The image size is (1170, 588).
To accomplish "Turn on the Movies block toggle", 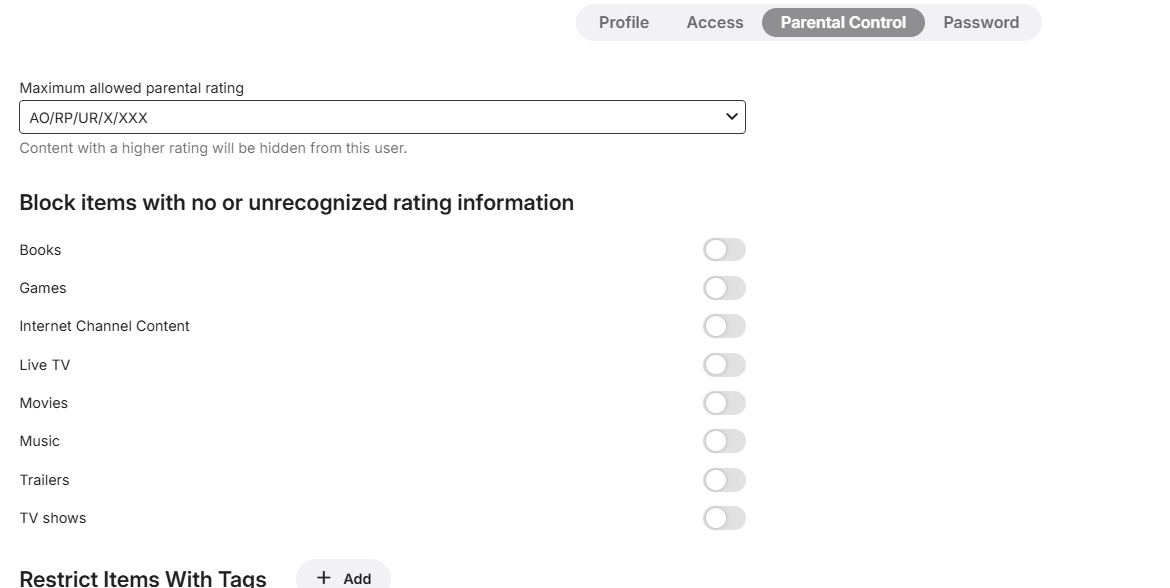I will coord(724,403).
